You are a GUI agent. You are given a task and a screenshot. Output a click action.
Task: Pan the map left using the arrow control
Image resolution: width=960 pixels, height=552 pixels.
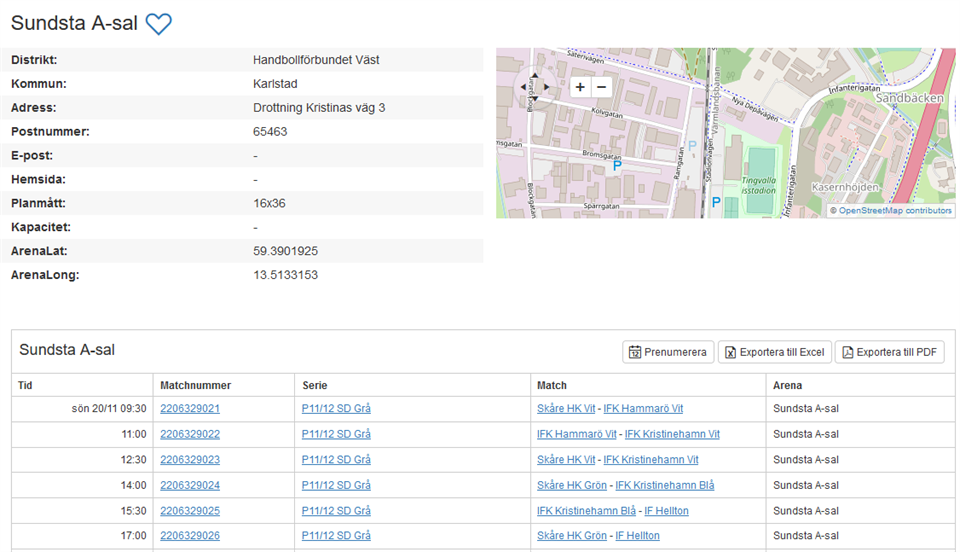521,87
